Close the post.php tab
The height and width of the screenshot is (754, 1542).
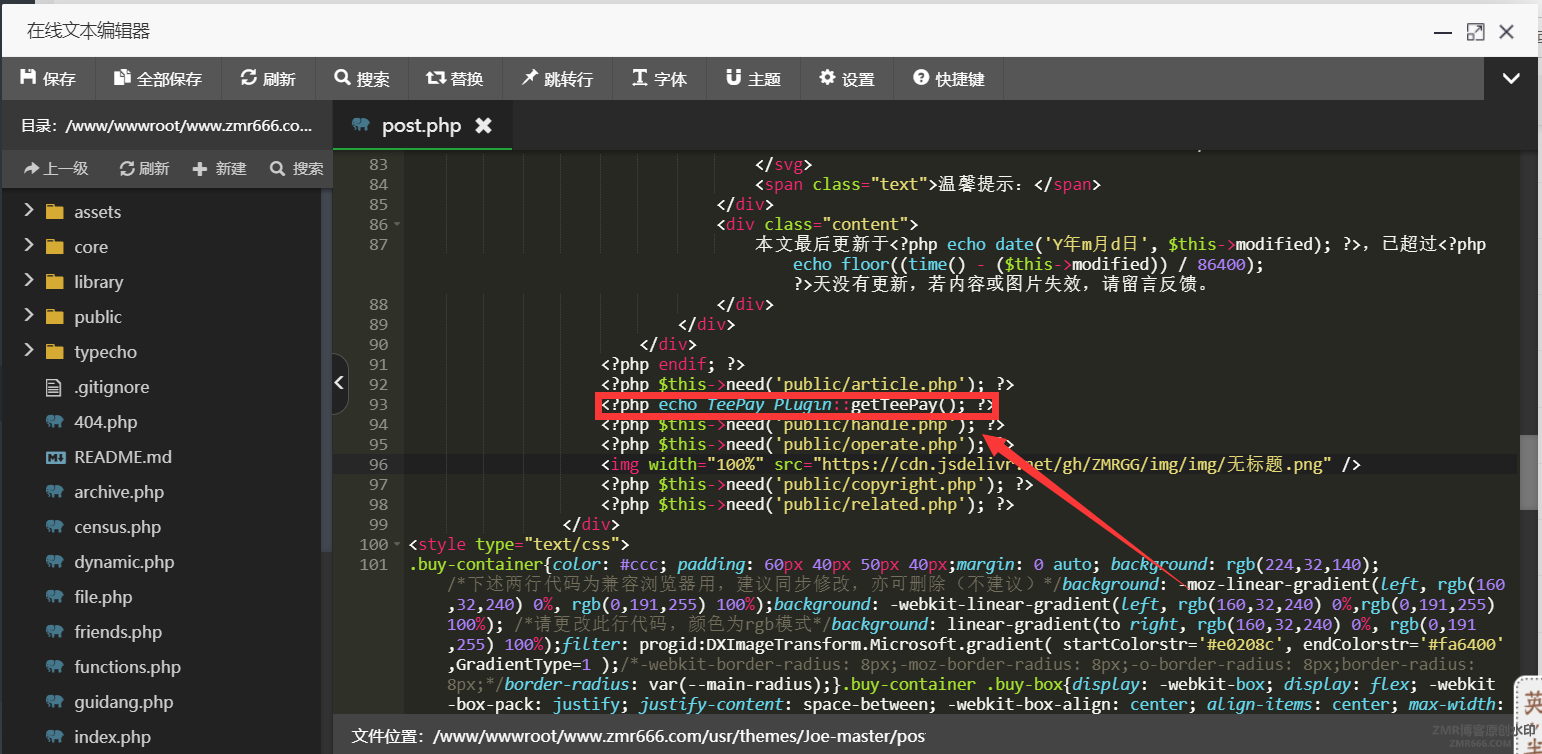tap(484, 126)
